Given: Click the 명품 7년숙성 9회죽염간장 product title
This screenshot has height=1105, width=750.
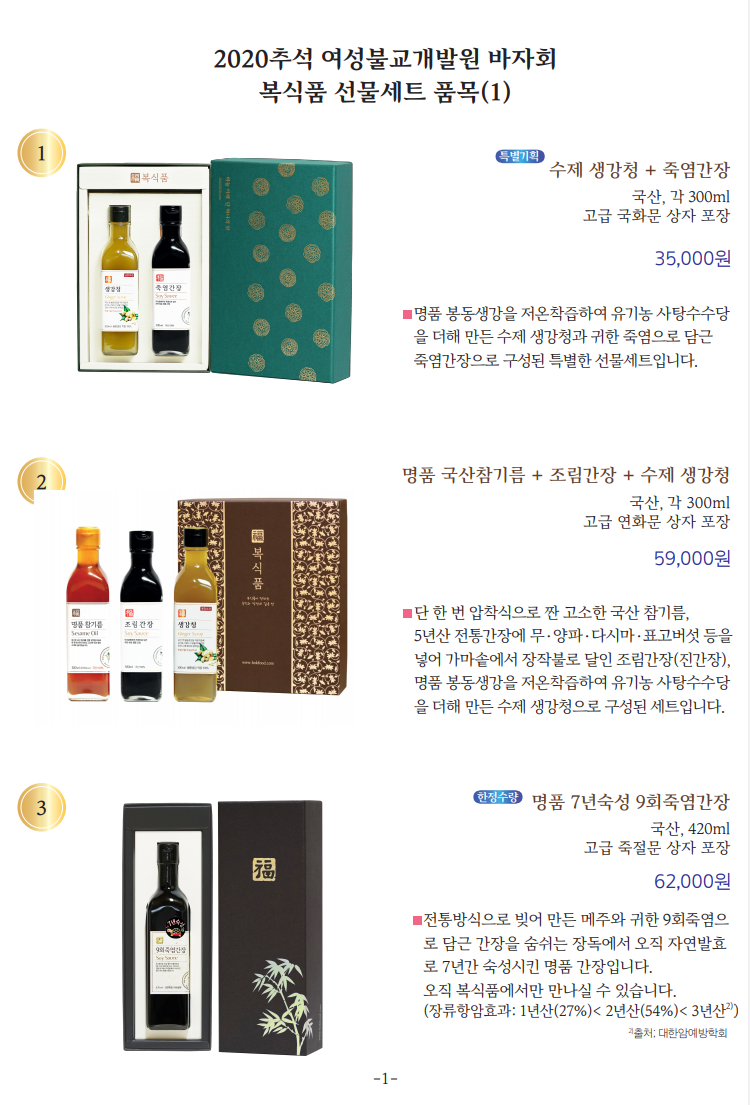Looking at the screenshot, I should [630, 802].
